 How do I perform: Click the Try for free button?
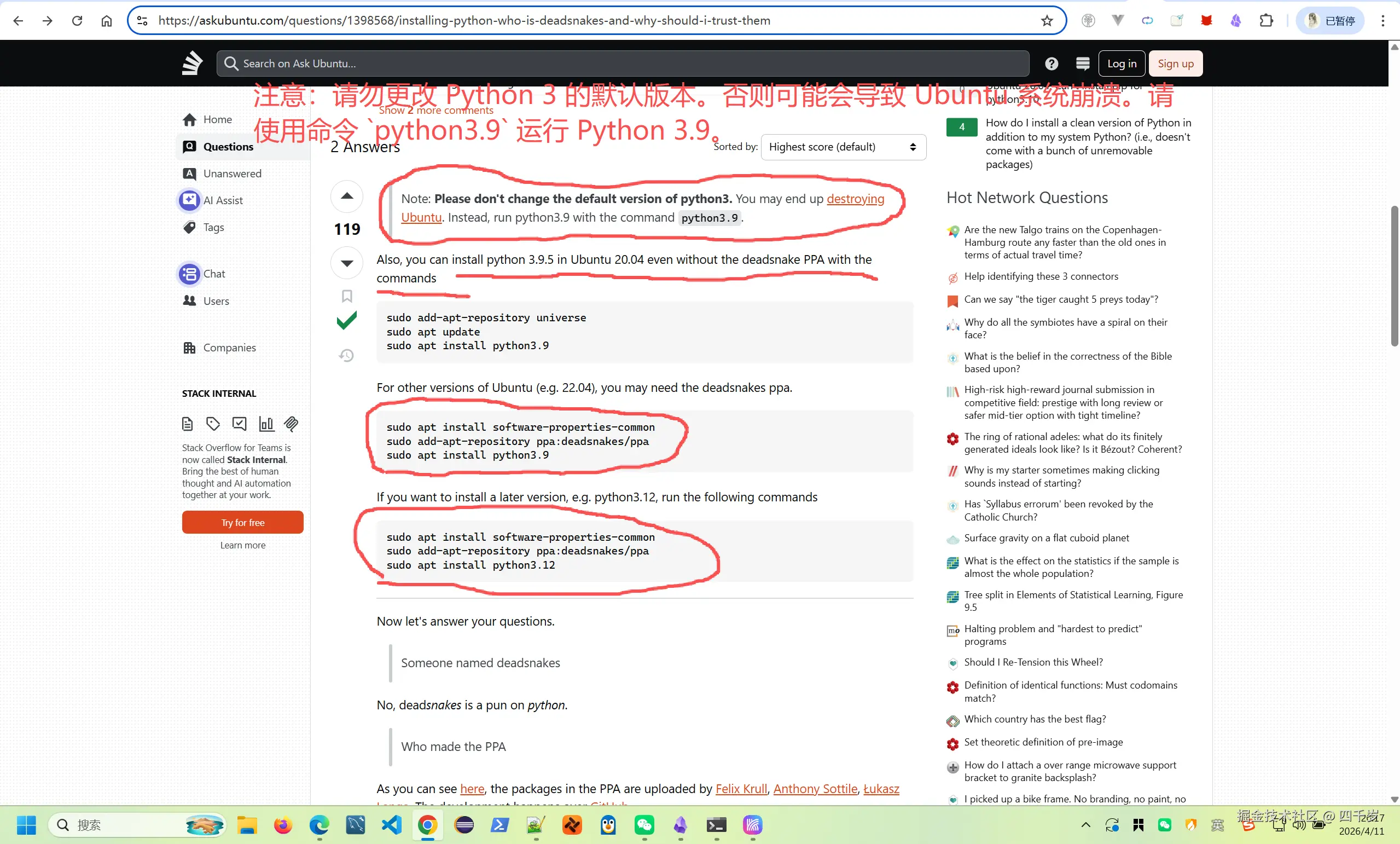[242, 522]
